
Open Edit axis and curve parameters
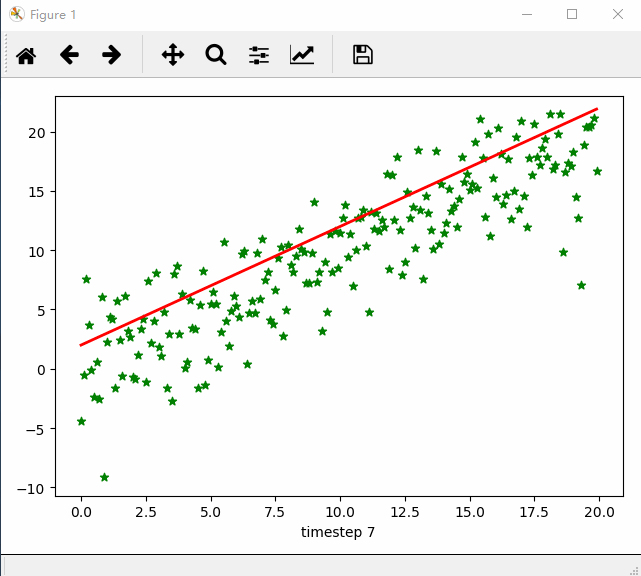point(302,55)
